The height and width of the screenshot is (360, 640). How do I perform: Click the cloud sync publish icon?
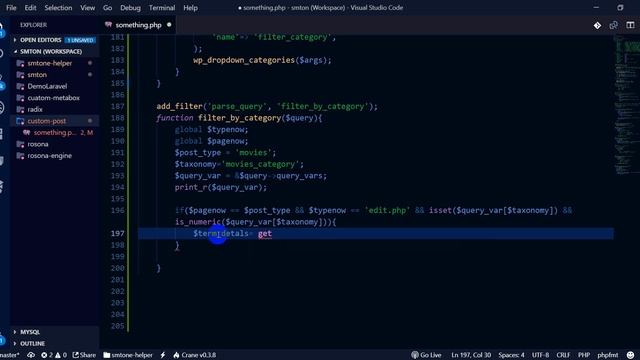(31, 355)
